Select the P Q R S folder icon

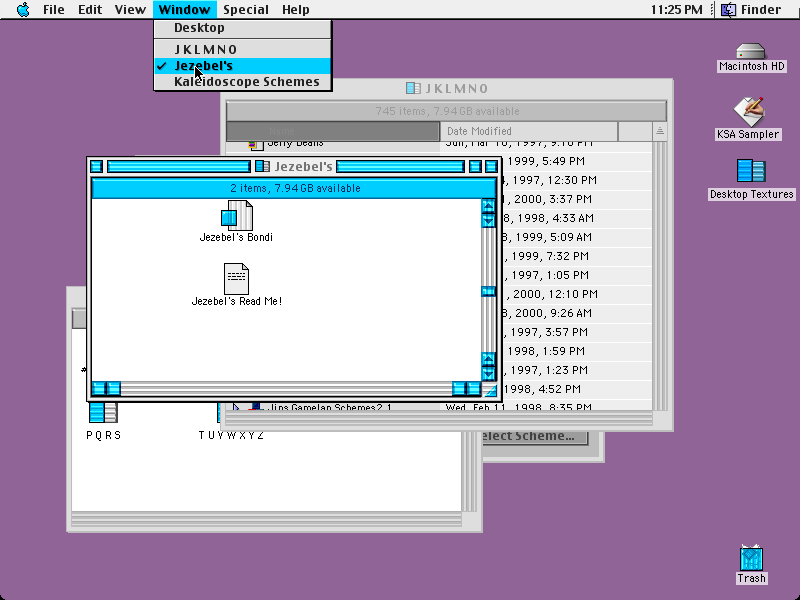coord(104,413)
